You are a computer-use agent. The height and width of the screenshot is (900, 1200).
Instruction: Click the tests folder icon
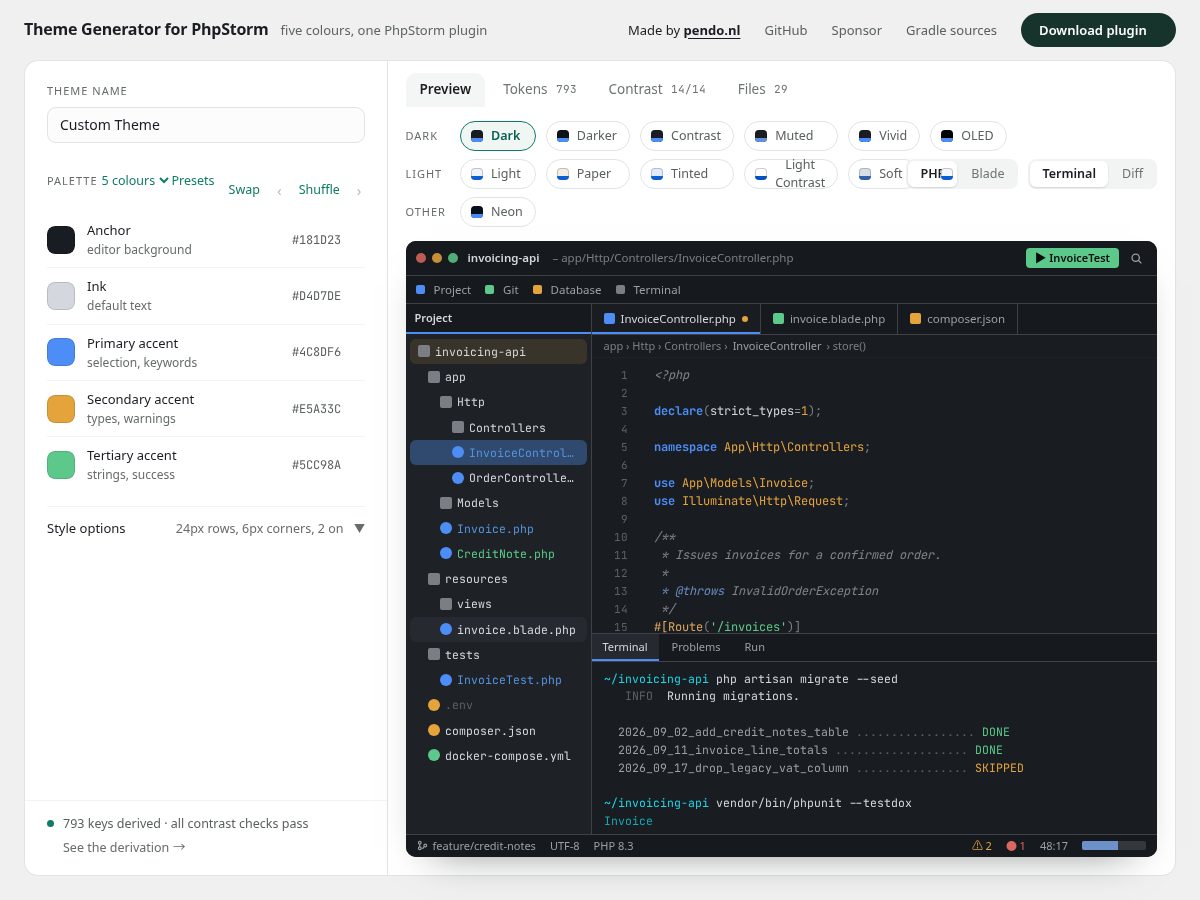(434, 655)
